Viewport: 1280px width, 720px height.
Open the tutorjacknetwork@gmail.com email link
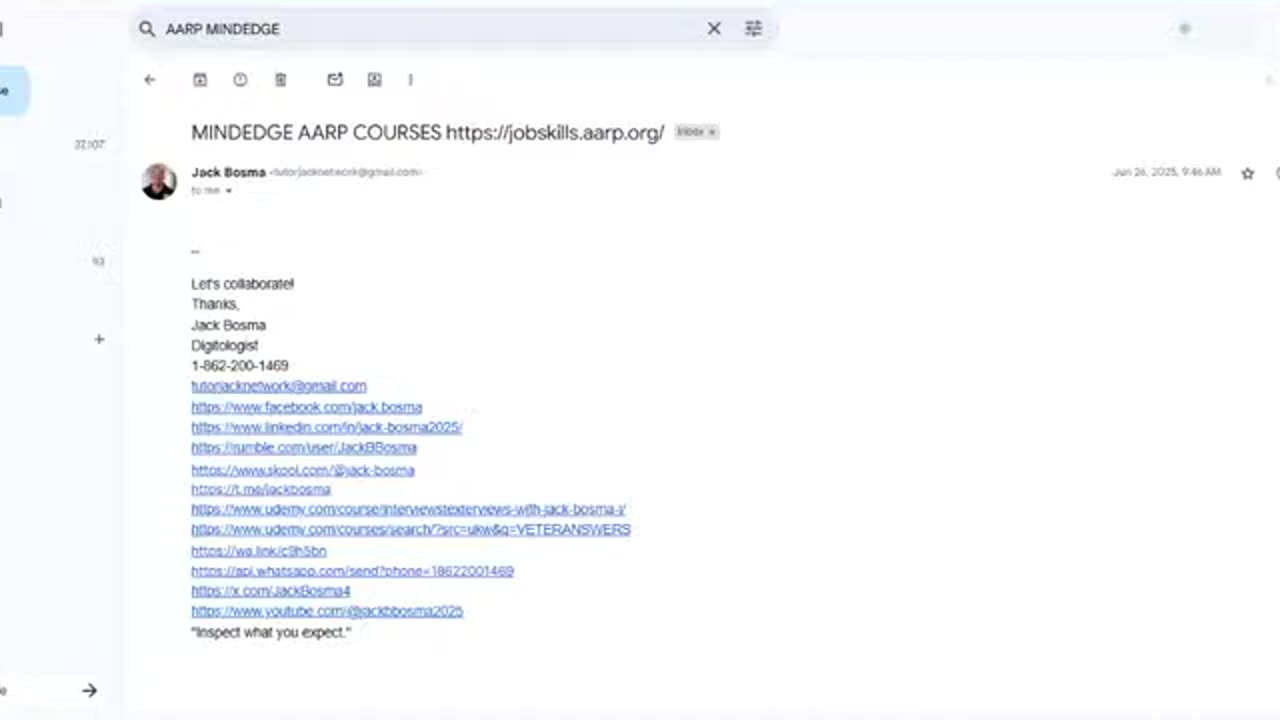tap(279, 386)
